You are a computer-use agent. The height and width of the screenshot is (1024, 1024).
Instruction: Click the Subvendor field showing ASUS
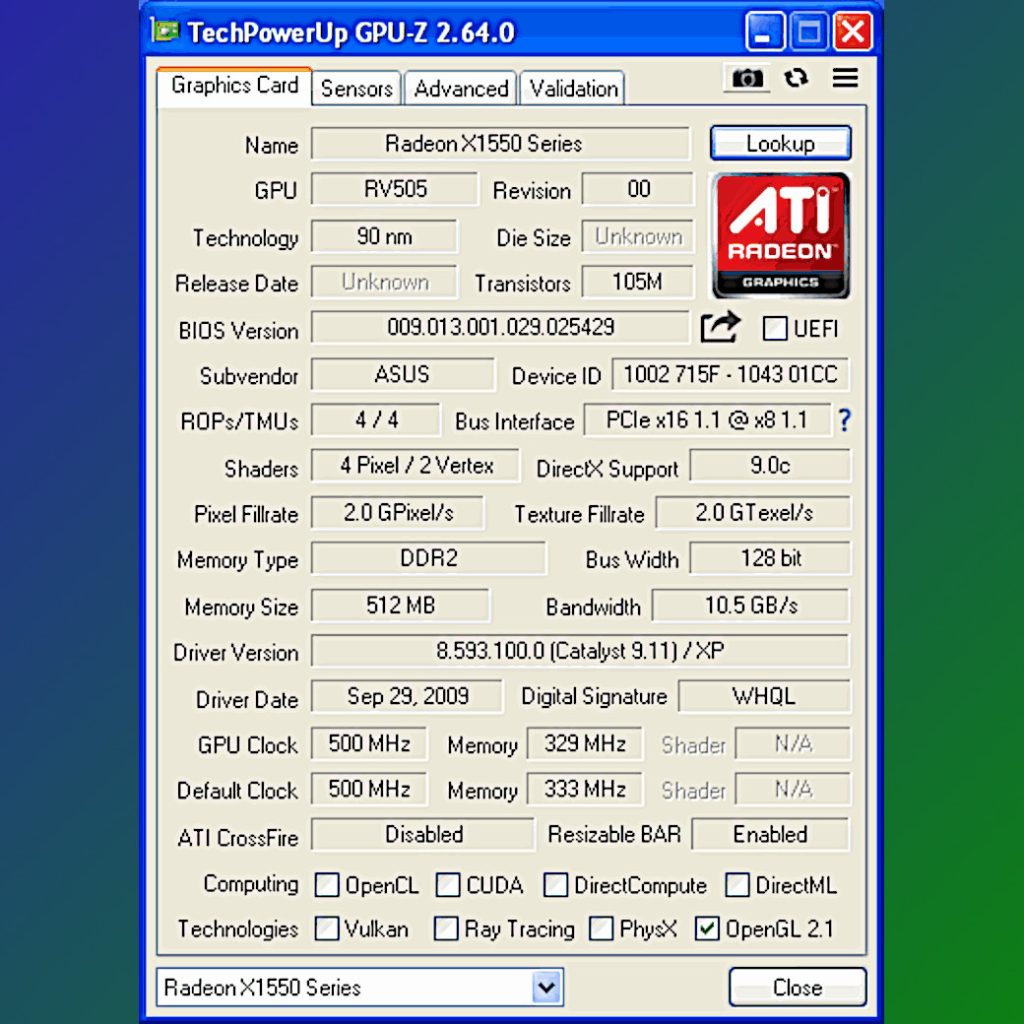(x=402, y=374)
